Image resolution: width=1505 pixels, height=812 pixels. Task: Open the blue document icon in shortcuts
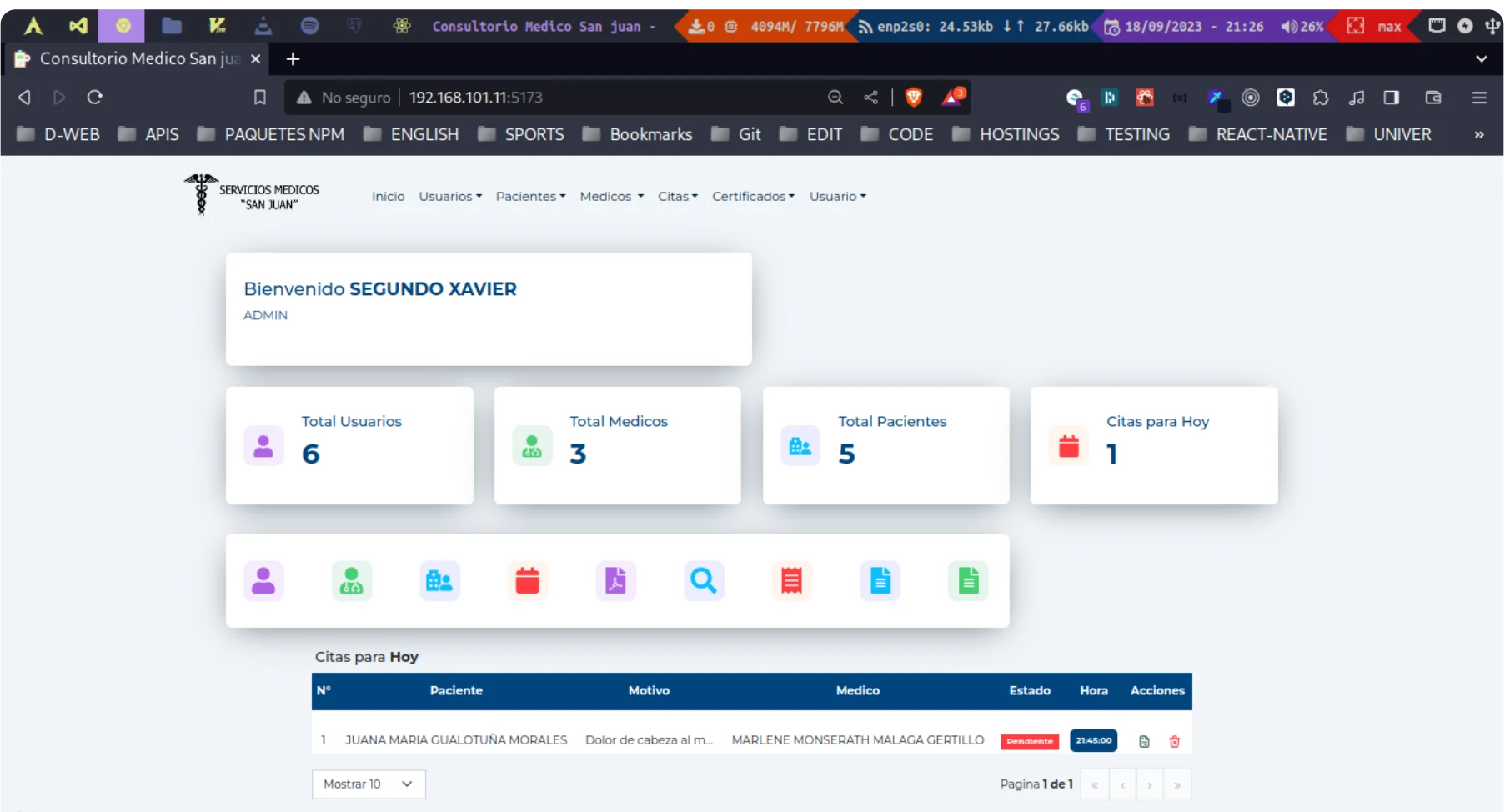[880, 581]
